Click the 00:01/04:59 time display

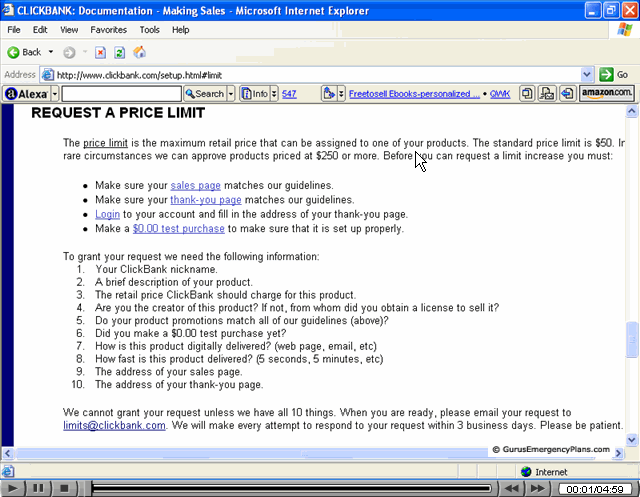pyautogui.click(x=595, y=489)
